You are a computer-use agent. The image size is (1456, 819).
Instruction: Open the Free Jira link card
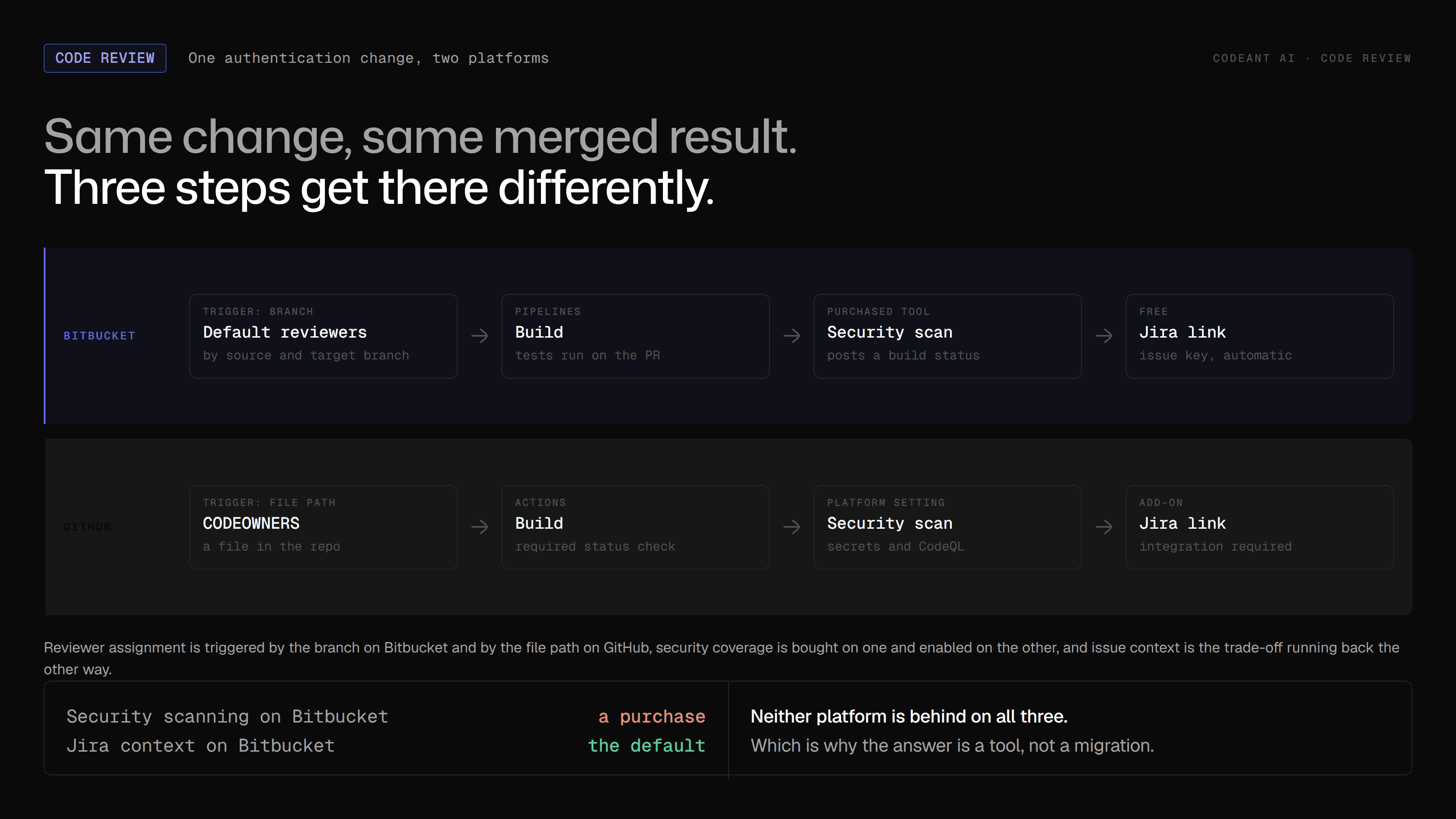tap(1259, 336)
